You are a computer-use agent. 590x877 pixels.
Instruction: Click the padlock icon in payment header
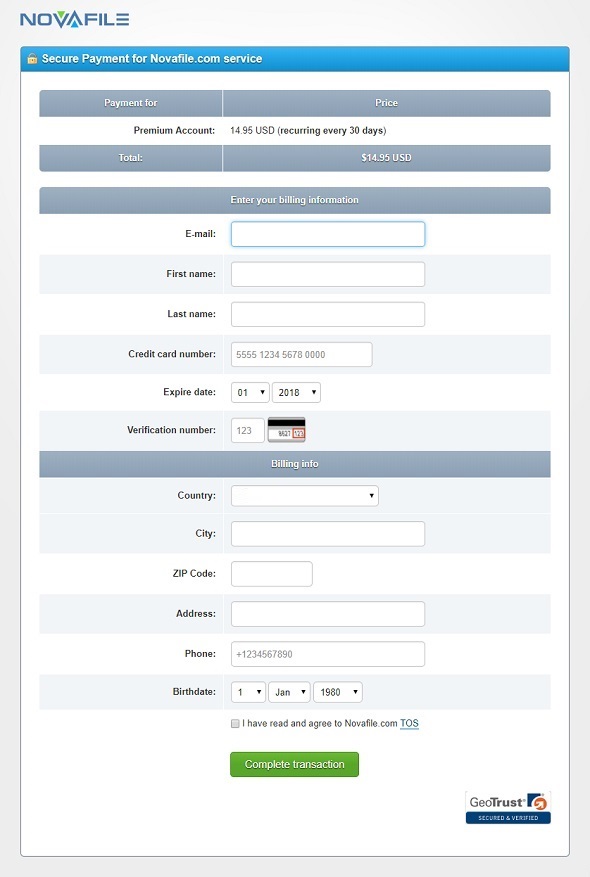point(32,58)
